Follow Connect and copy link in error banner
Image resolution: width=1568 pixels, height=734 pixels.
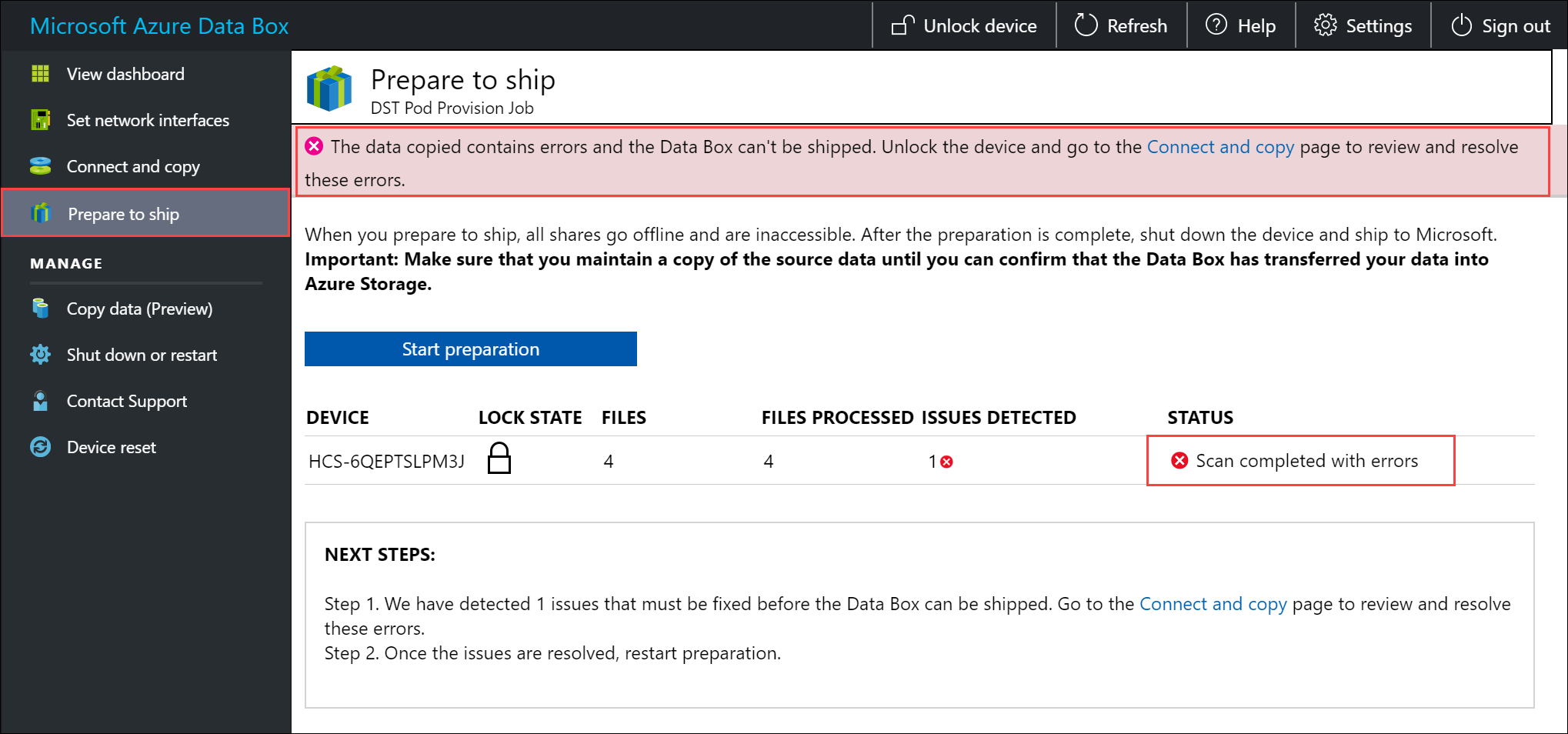point(1220,147)
